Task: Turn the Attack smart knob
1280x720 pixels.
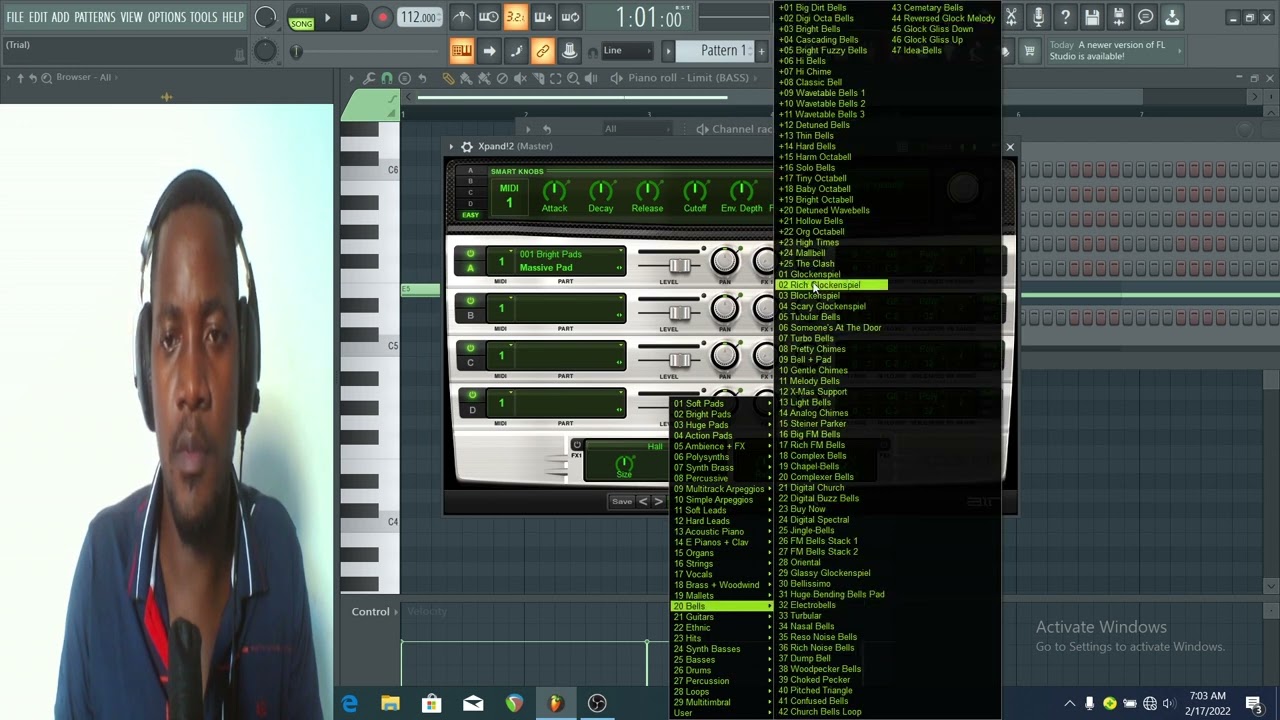Action: point(554,190)
